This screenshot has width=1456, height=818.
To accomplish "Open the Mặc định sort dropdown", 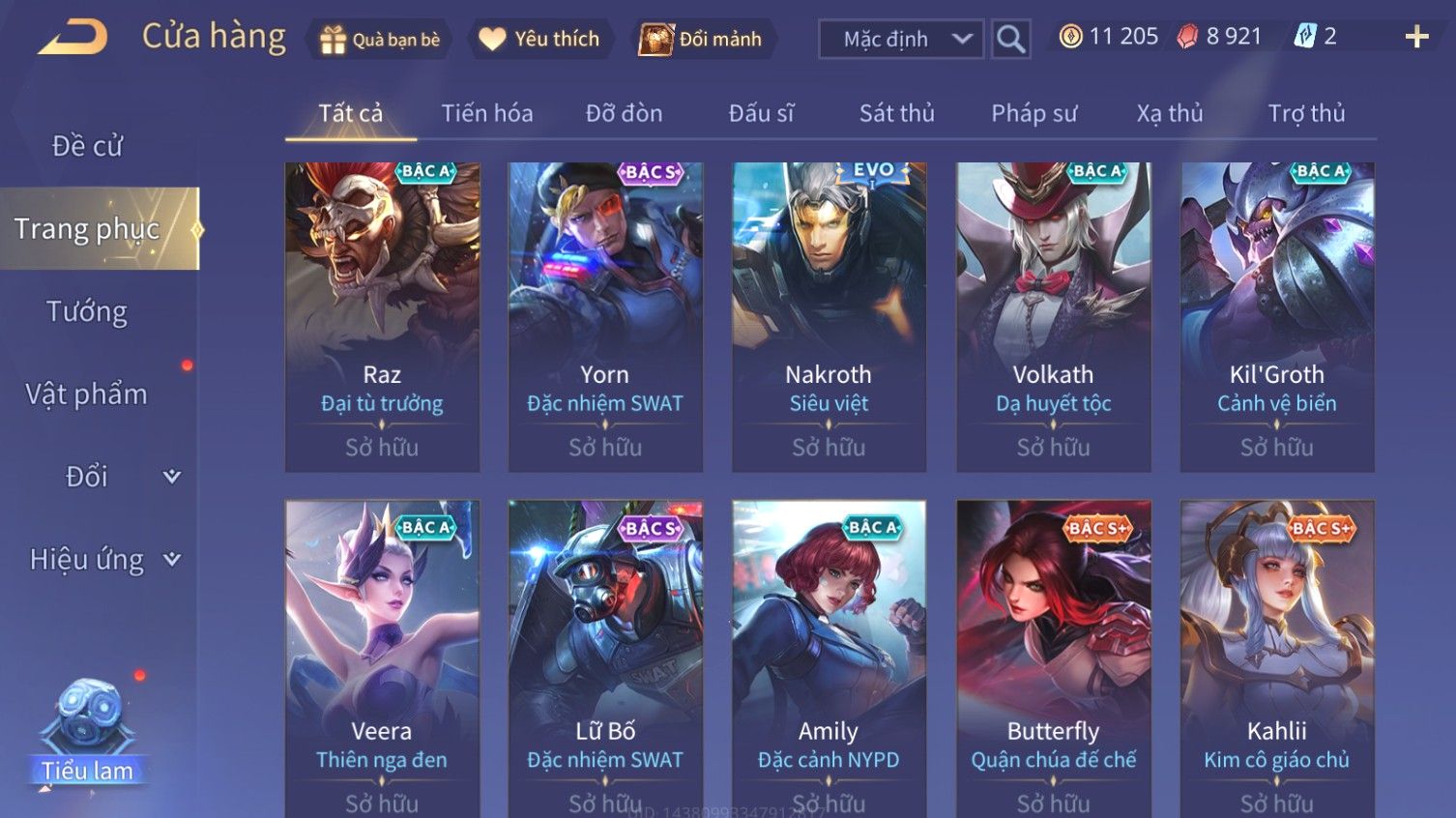I will pyautogui.click(x=901, y=39).
